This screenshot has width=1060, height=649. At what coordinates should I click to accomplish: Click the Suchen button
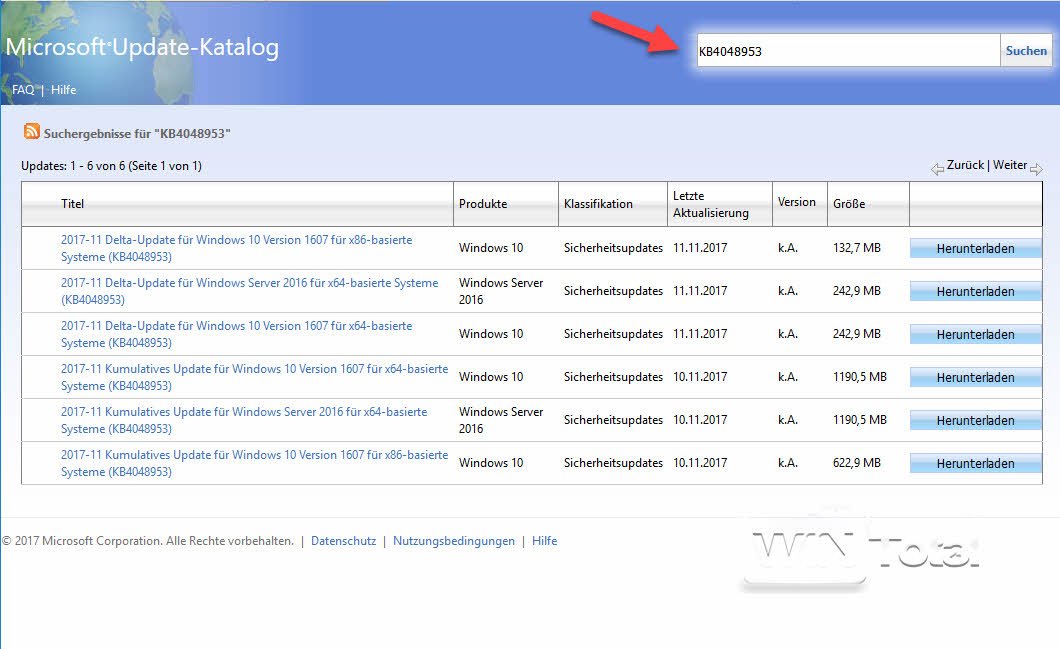pos(1026,51)
